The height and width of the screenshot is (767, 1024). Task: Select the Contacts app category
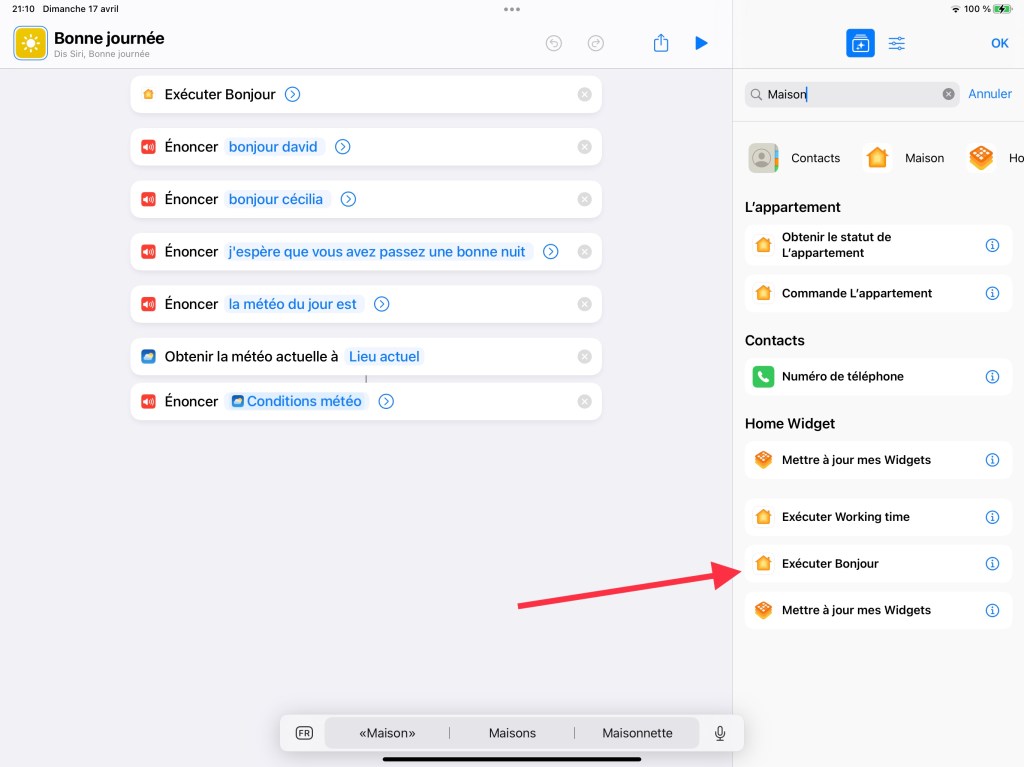[795, 158]
